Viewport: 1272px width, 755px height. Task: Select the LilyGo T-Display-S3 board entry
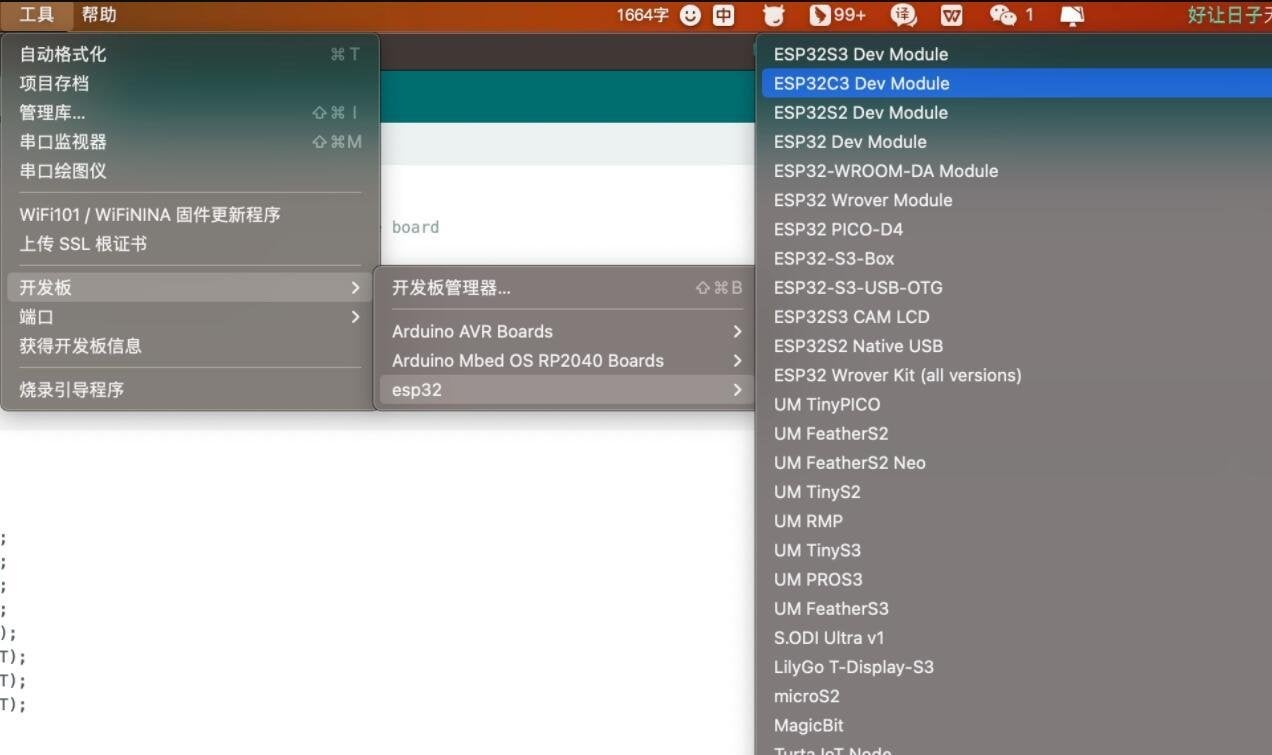(x=854, y=666)
